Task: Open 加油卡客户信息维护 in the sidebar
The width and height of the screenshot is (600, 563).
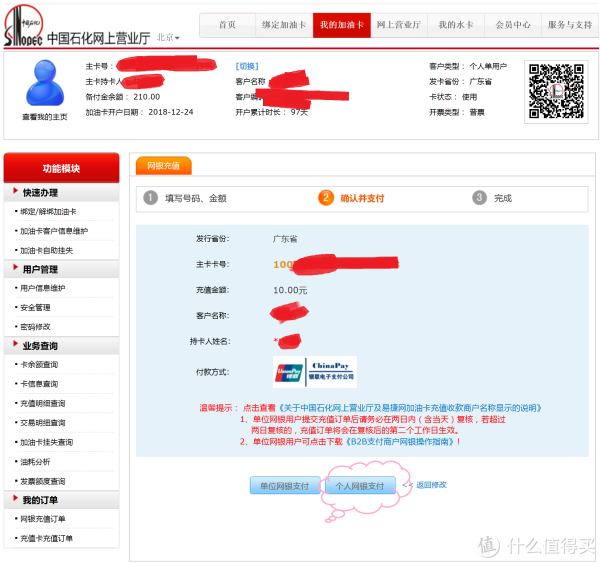Action: (x=54, y=231)
